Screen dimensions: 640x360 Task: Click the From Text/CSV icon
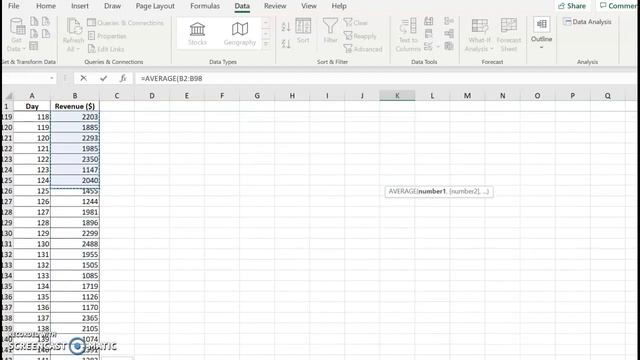click(34, 21)
